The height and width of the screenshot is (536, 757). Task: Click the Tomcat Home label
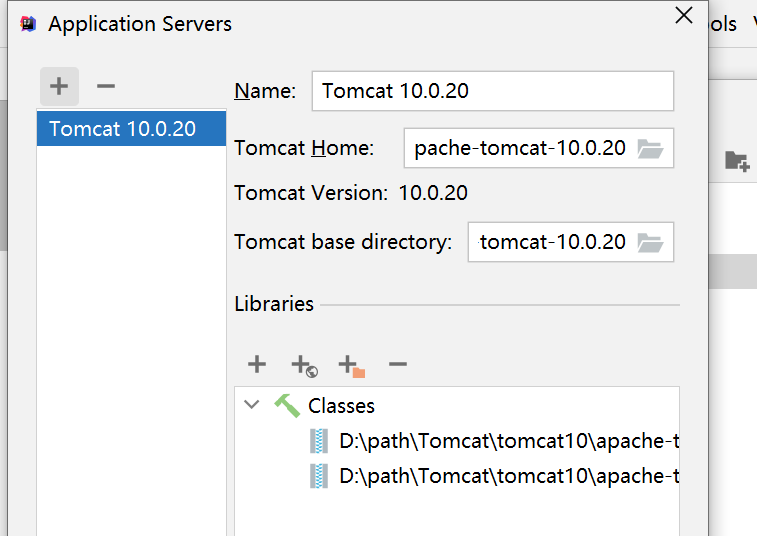tap(304, 148)
